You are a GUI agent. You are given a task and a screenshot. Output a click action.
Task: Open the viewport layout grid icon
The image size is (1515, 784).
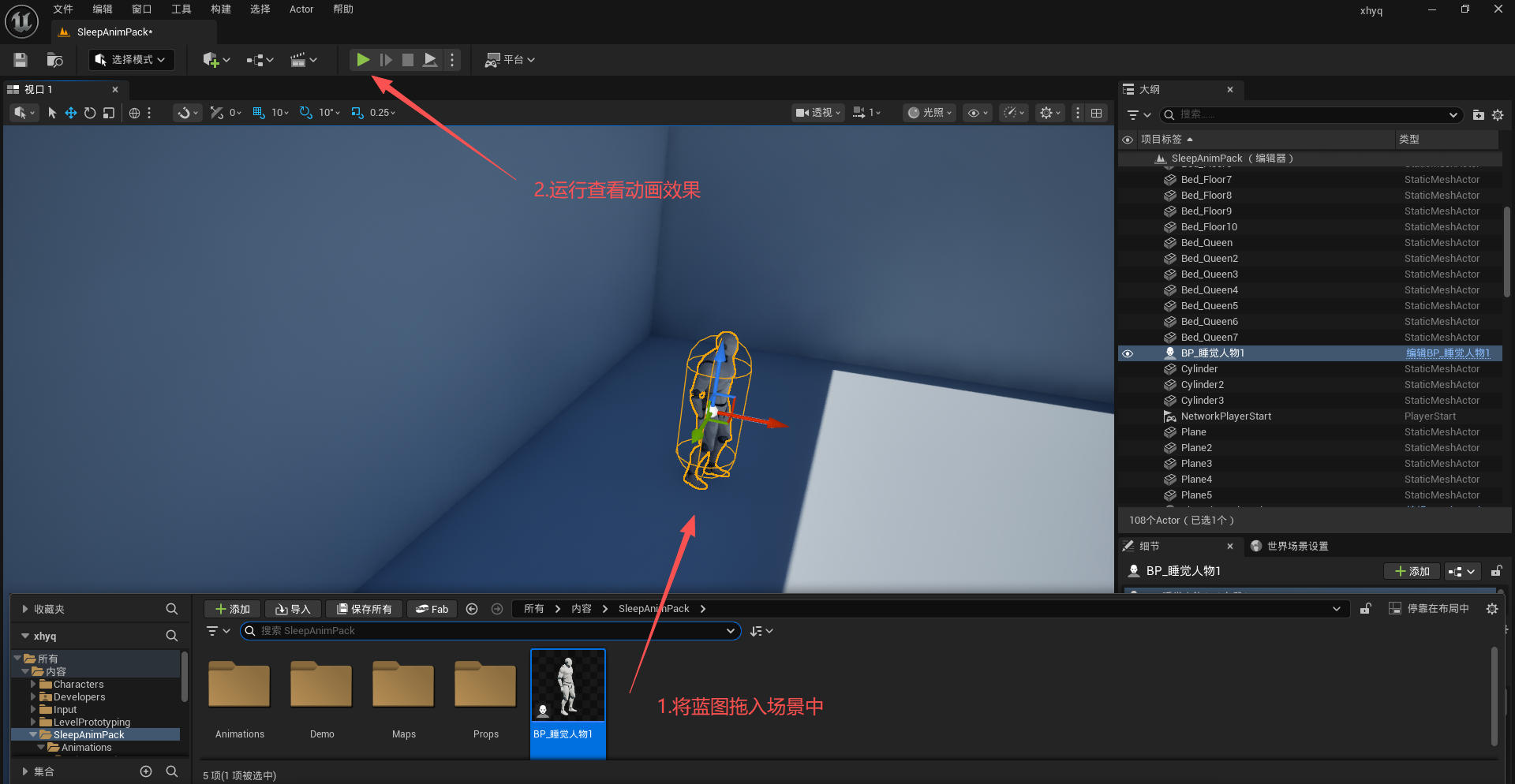1097,113
